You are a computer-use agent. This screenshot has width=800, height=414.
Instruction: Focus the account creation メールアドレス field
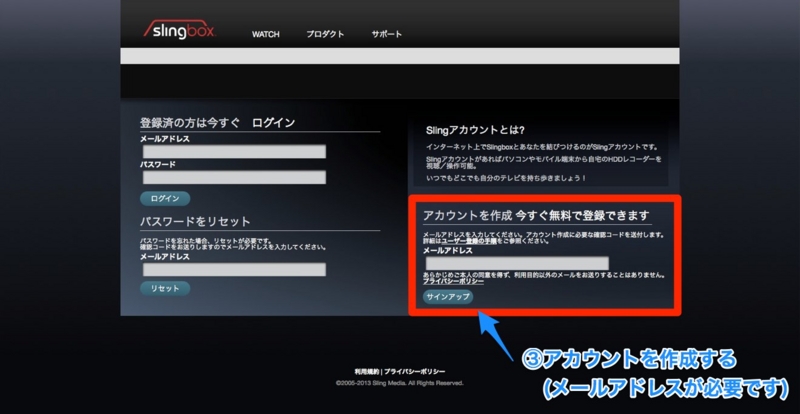click(x=517, y=263)
